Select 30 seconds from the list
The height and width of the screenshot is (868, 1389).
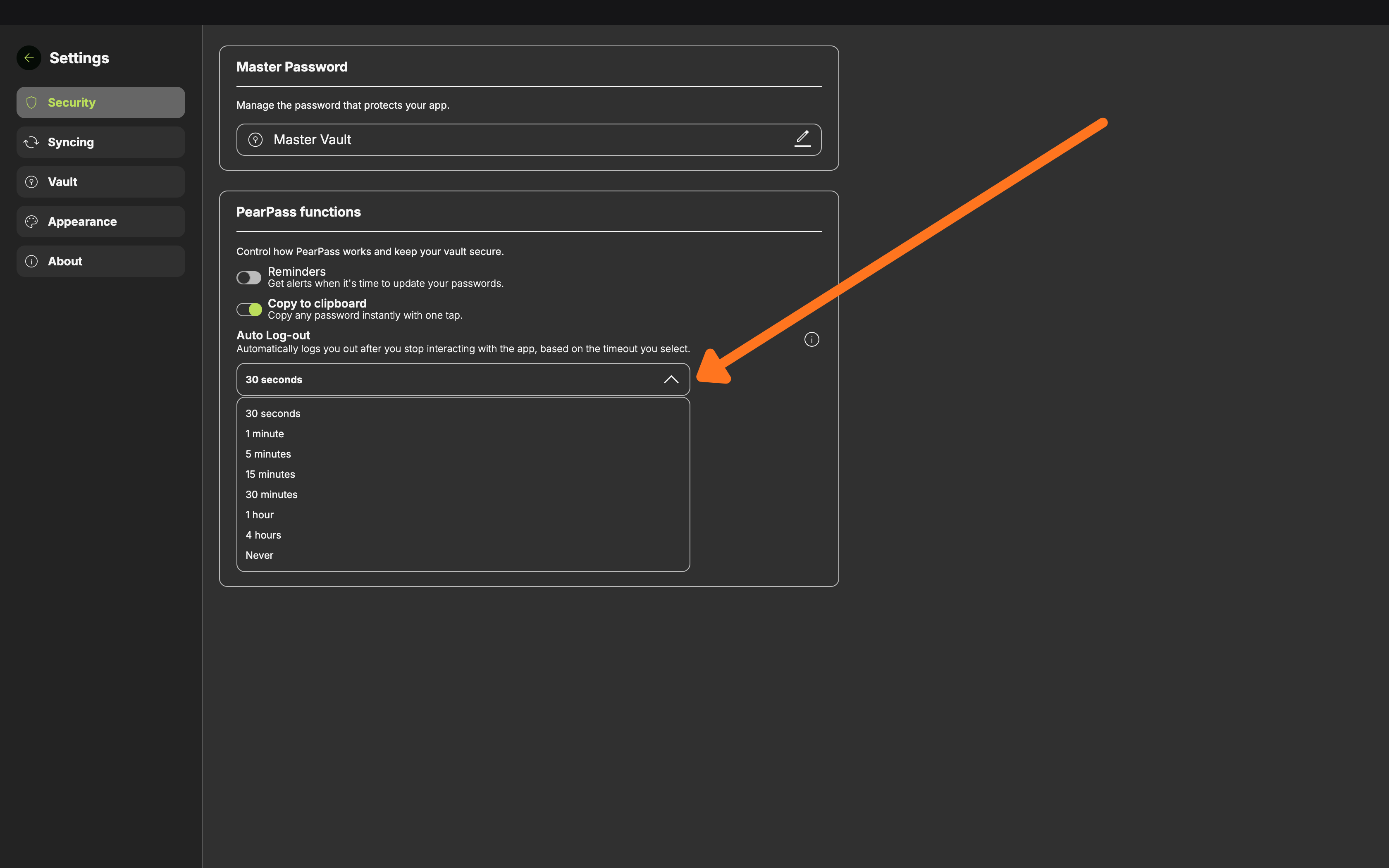tap(273, 413)
